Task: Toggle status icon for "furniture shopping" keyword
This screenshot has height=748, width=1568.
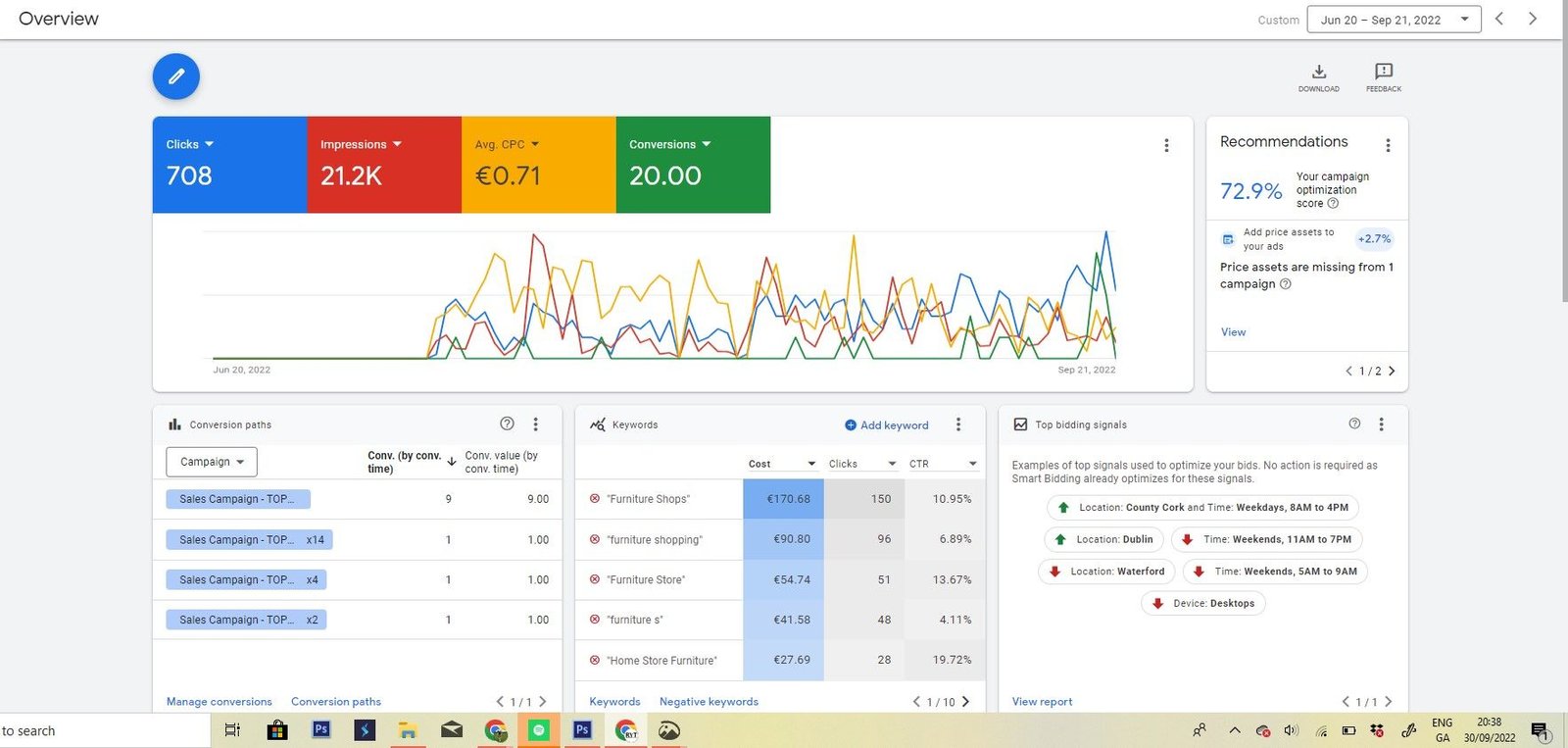Action: click(595, 539)
